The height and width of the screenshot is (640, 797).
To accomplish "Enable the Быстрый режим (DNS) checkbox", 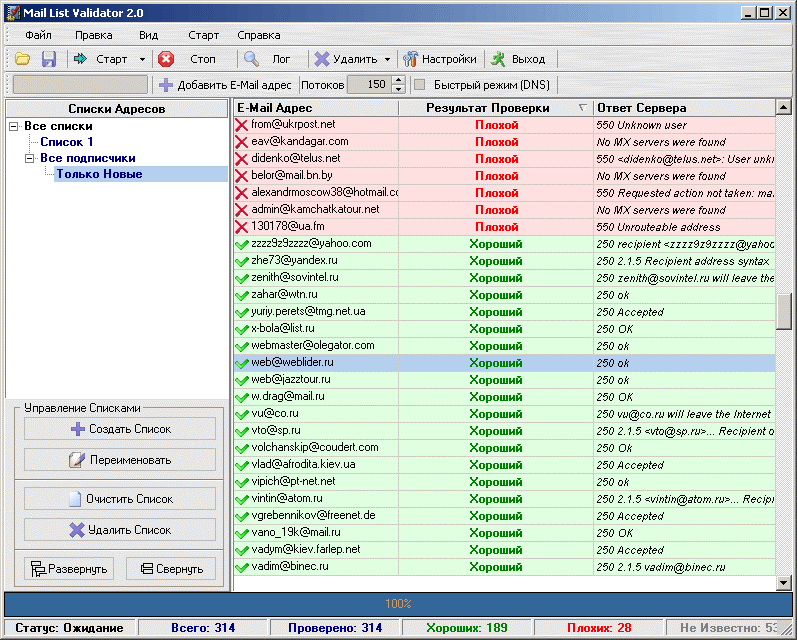I will click(x=420, y=85).
